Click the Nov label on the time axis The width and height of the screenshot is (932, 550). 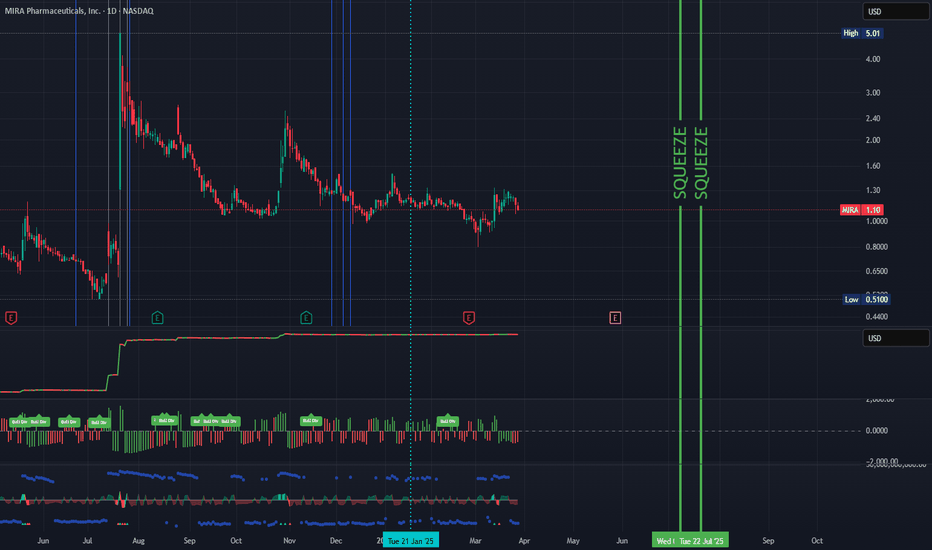(x=289, y=540)
